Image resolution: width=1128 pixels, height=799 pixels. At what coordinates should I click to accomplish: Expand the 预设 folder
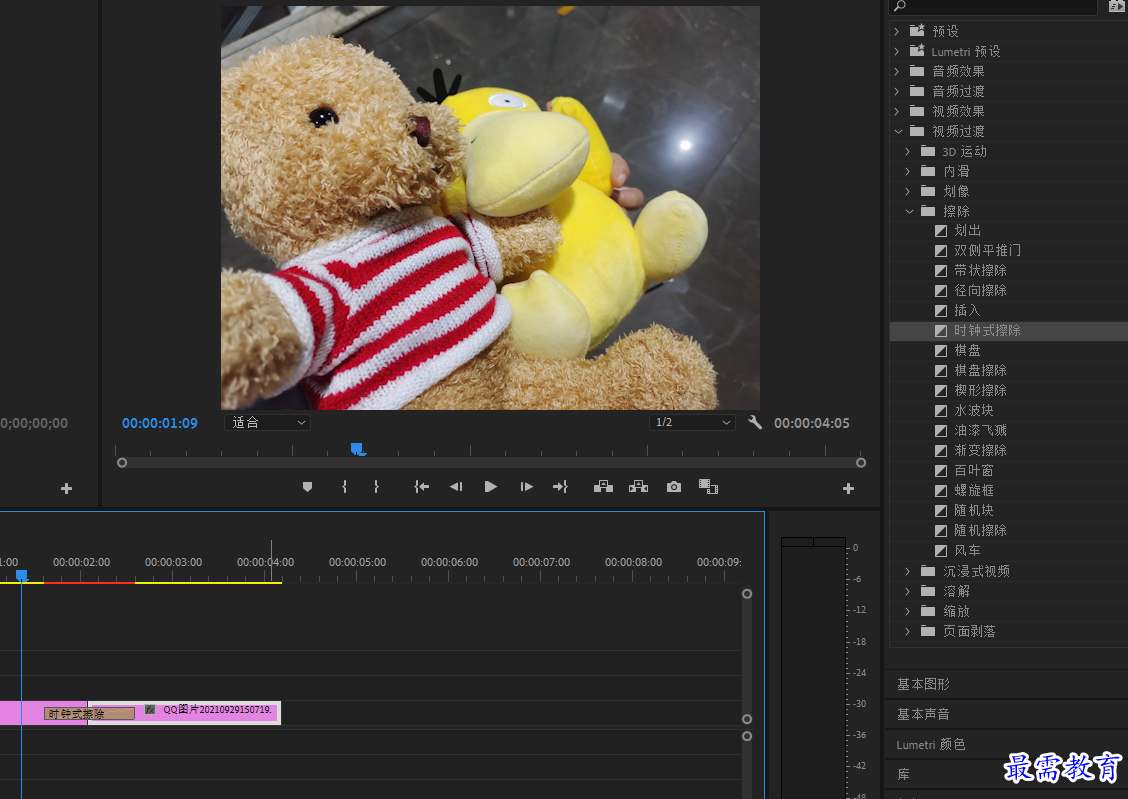pyautogui.click(x=897, y=31)
